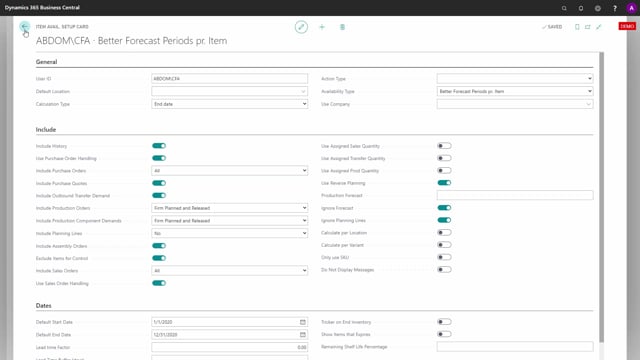
Task: Open the Default Start Date calendar picker
Action: [303, 322]
